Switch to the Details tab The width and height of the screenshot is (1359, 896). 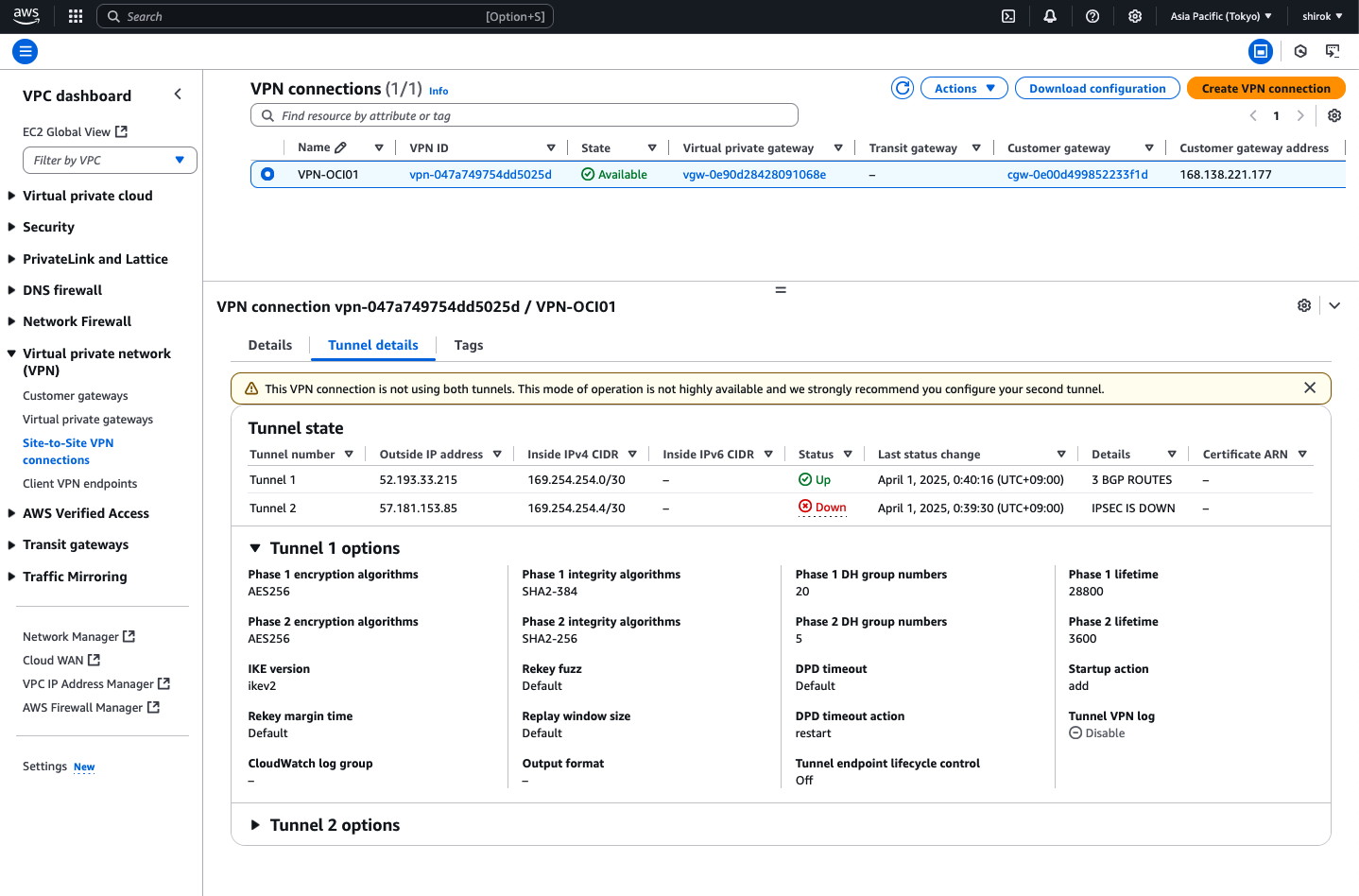[270, 345]
